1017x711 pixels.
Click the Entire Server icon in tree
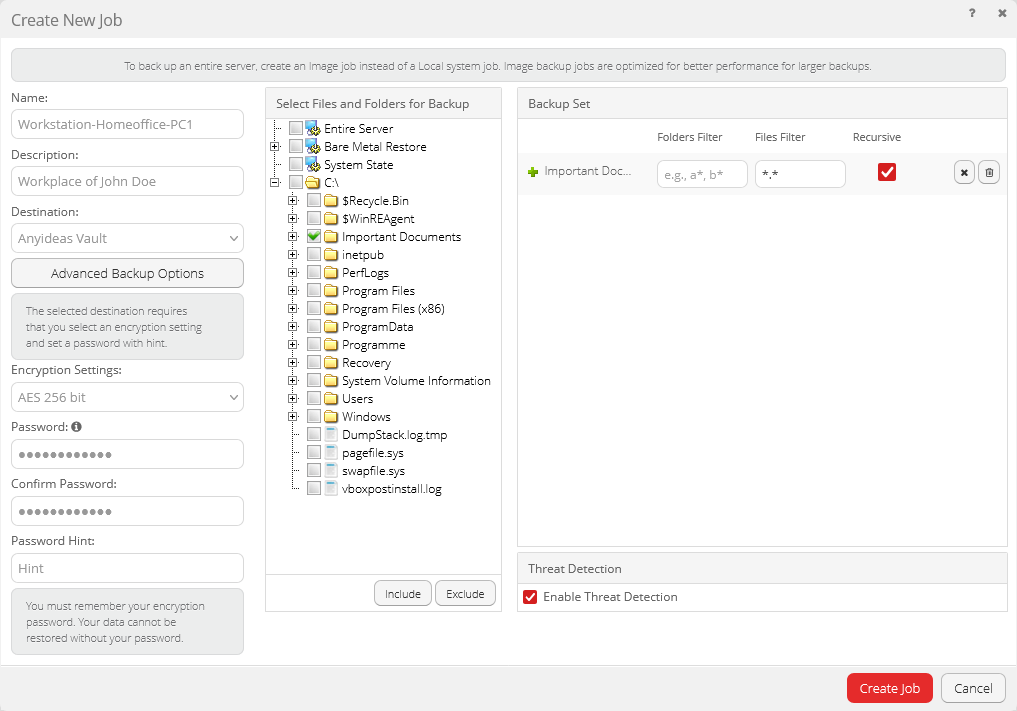pos(312,129)
